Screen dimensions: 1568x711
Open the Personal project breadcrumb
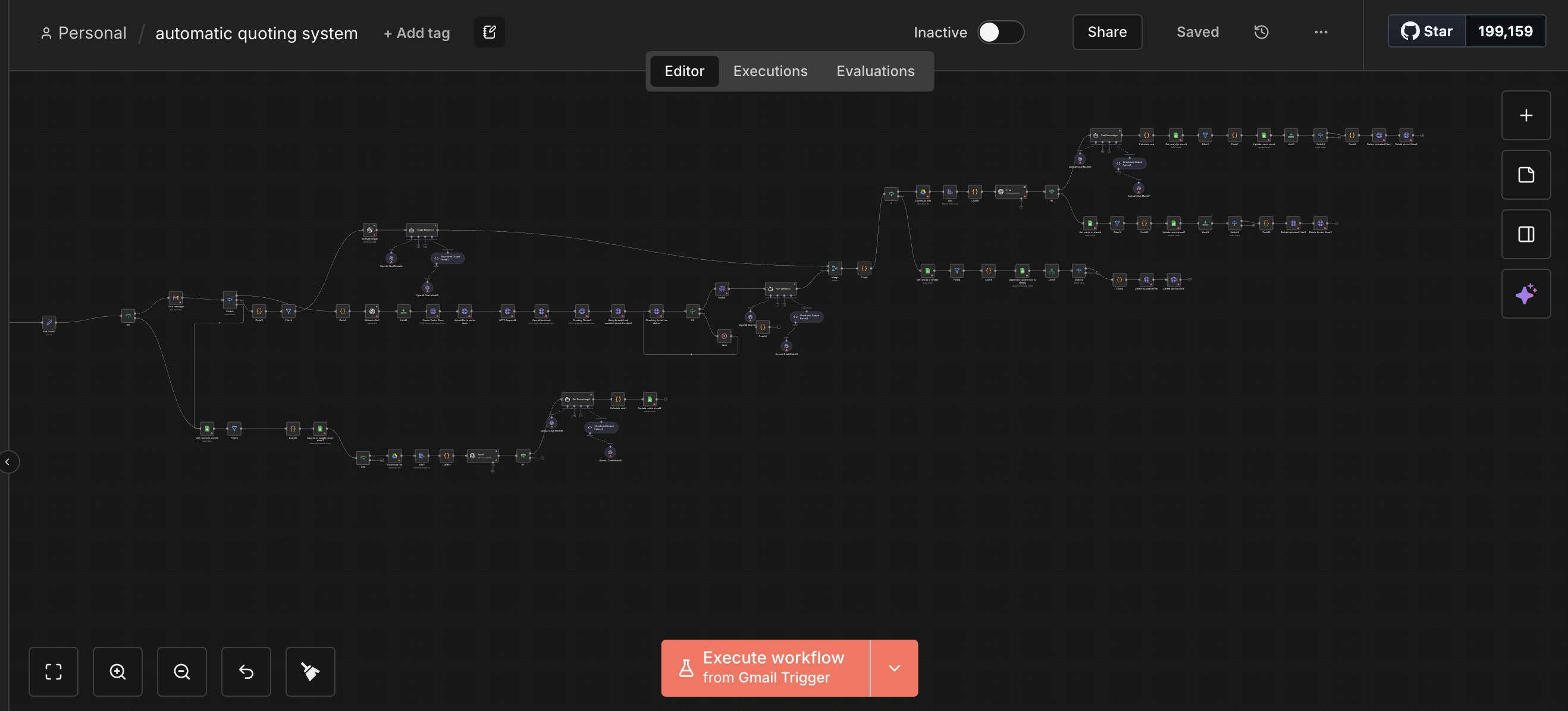pos(84,33)
